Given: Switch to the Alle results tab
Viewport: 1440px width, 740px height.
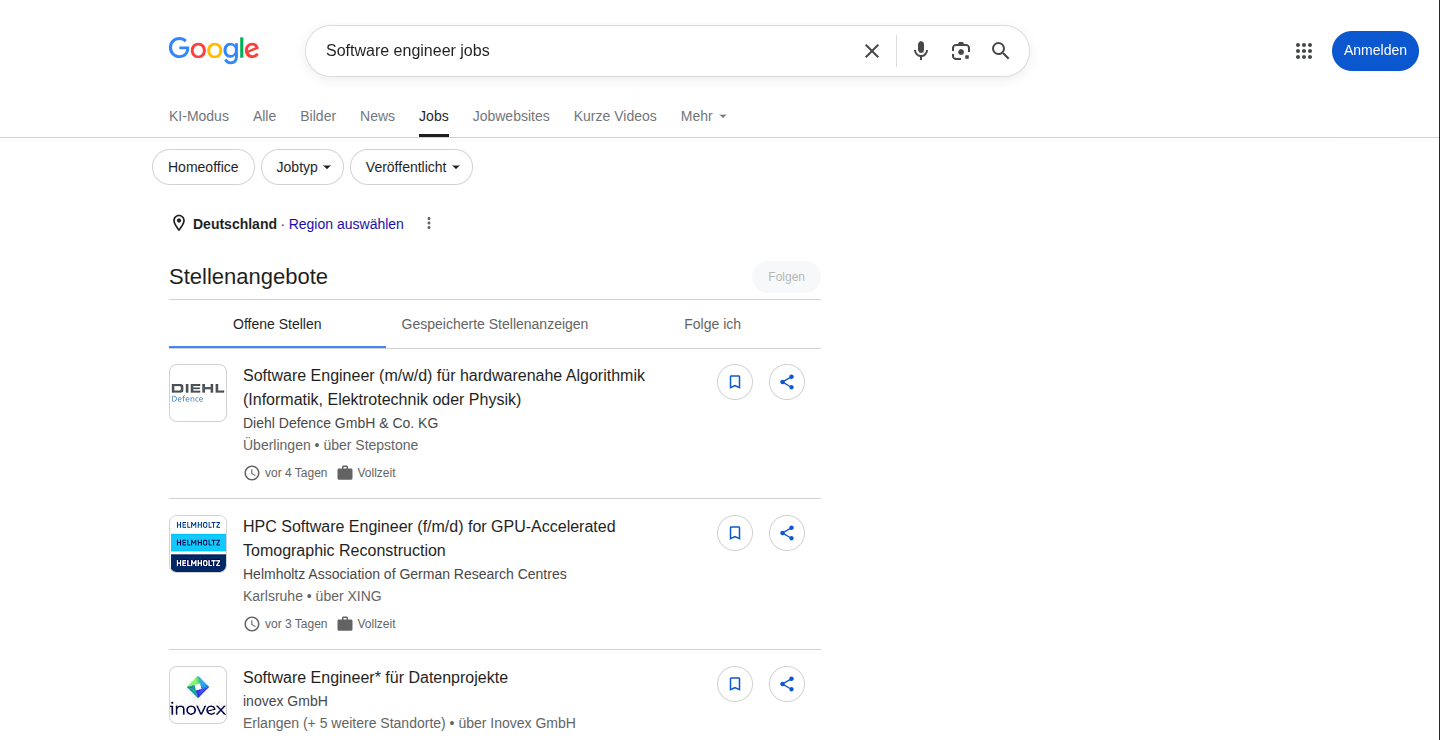Looking at the screenshot, I should (264, 116).
